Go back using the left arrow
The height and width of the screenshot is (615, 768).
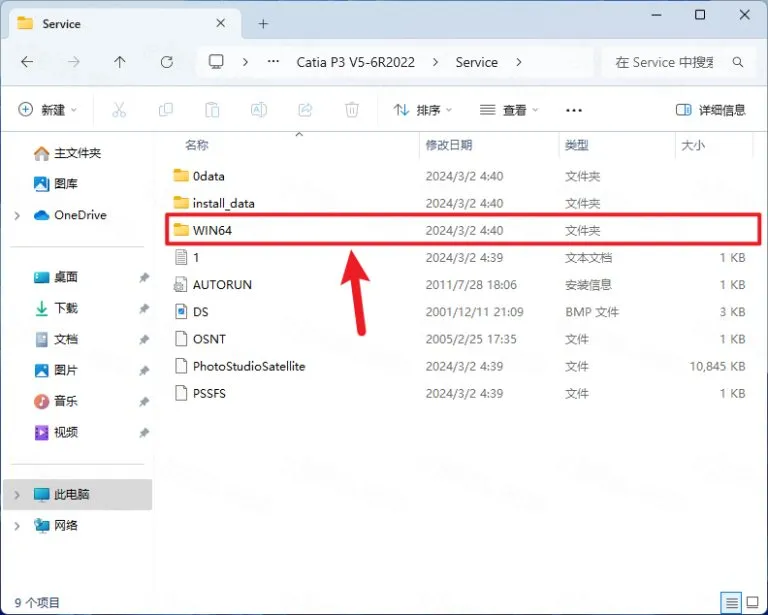pos(27,62)
